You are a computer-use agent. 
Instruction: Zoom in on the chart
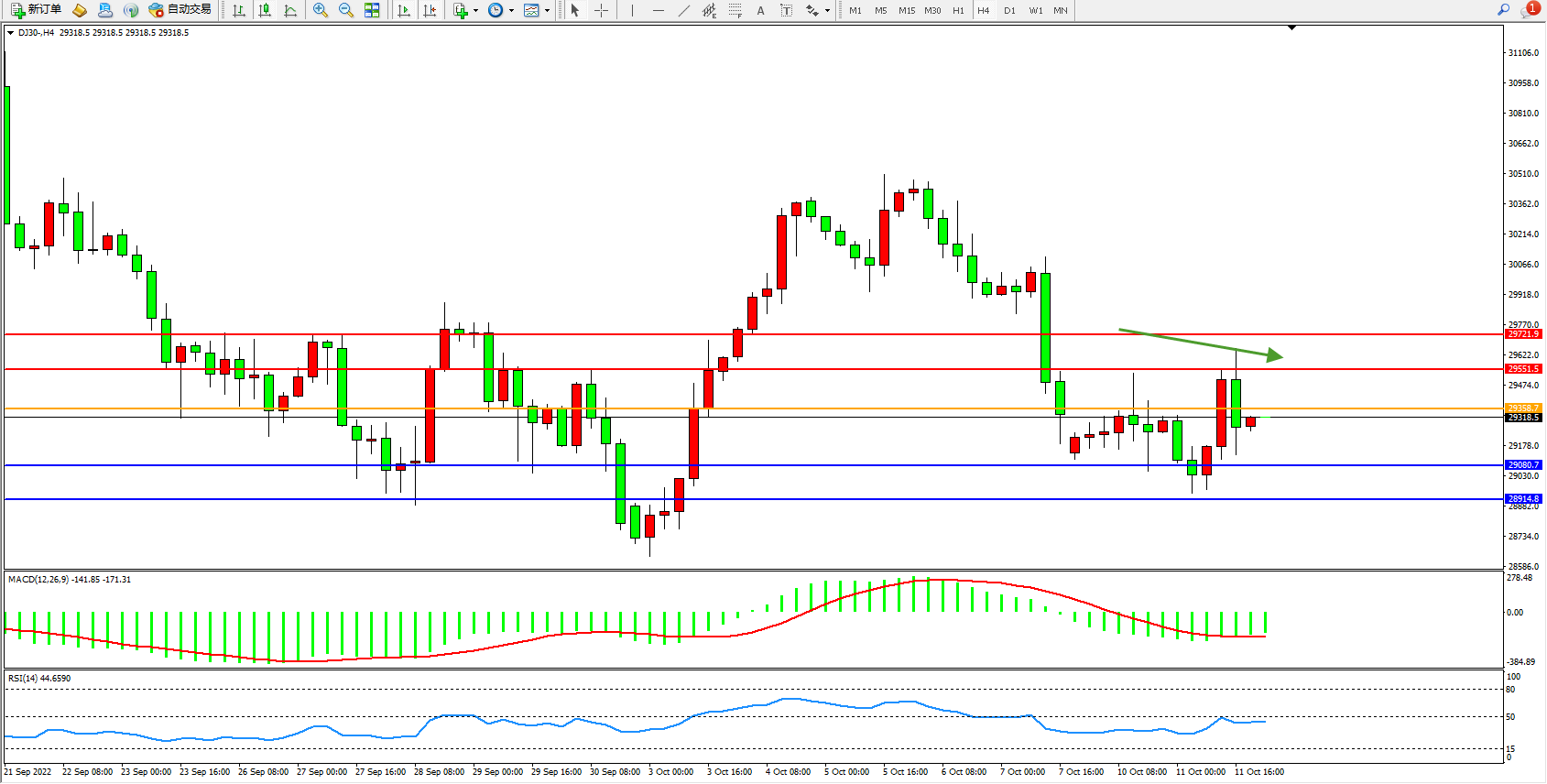pyautogui.click(x=321, y=10)
